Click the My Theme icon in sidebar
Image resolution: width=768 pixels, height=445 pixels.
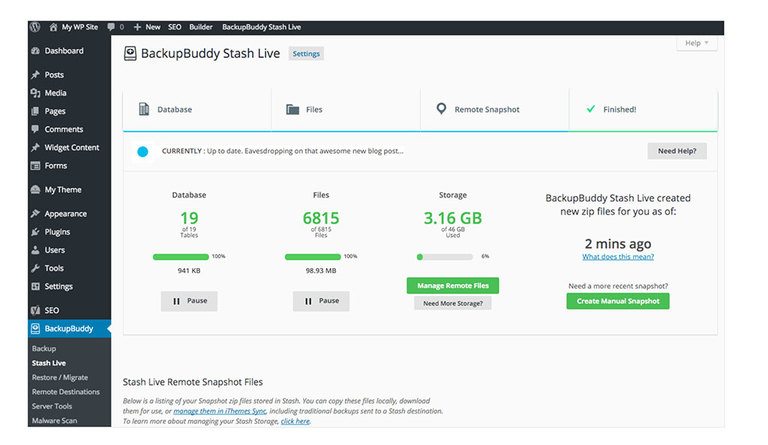pos(35,189)
